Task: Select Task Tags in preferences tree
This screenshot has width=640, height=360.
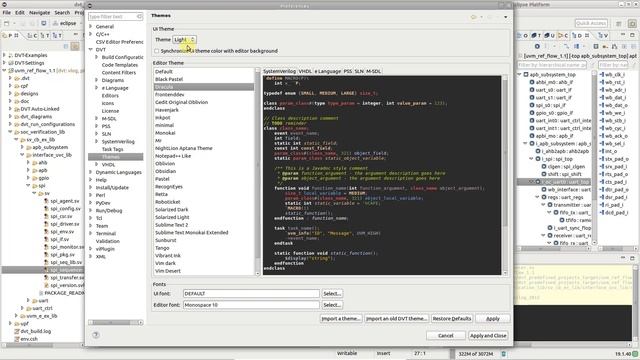Action: click(x=113, y=149)
